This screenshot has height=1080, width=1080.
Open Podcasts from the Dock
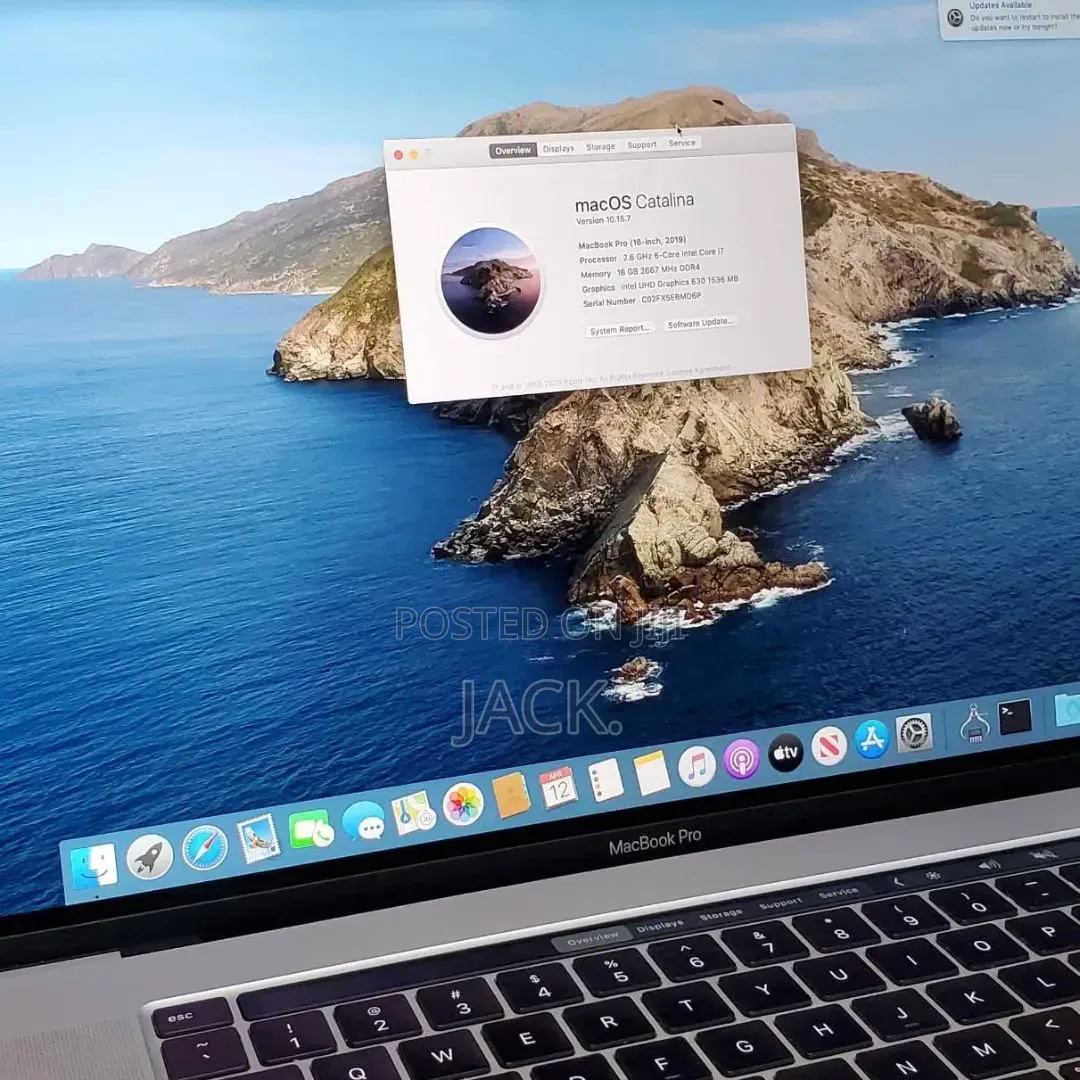(x=741, y=759)
